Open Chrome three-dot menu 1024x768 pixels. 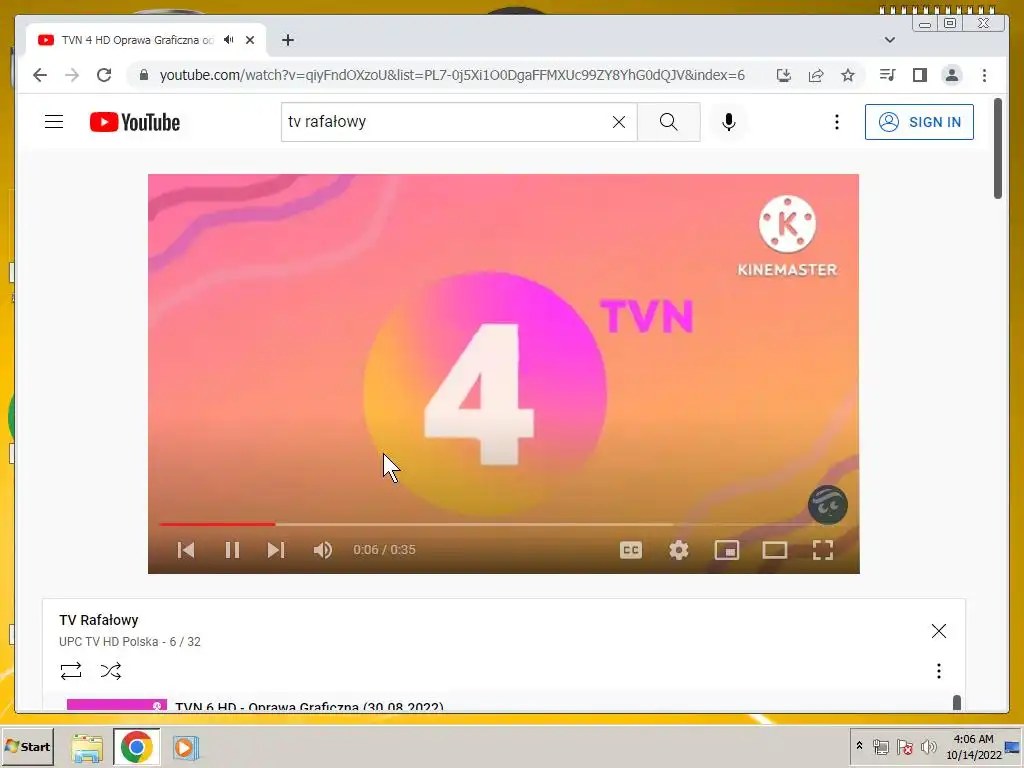tap(984, 75)
